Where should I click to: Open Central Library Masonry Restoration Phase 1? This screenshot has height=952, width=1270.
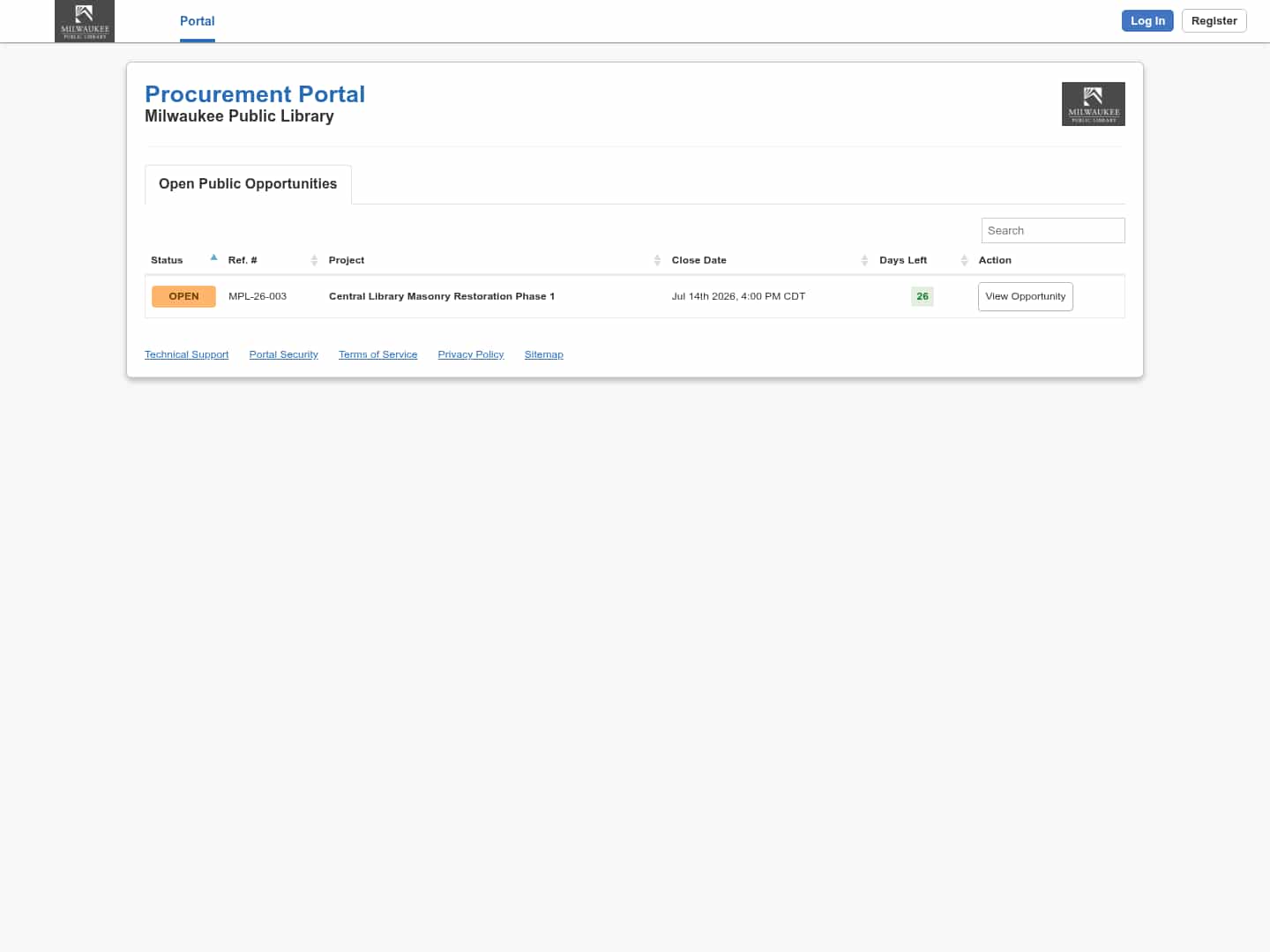pyautogui.click(x=442, y=296)
